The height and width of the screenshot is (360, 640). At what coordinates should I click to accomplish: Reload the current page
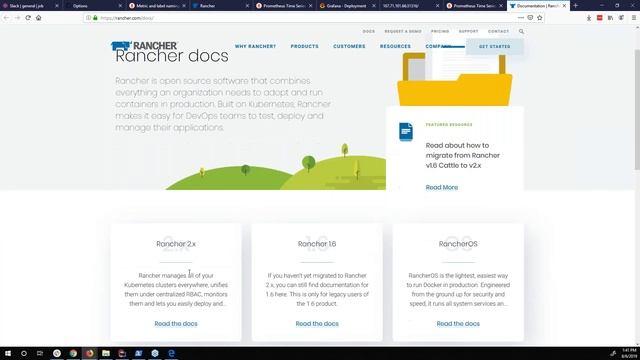click(28, 18)
